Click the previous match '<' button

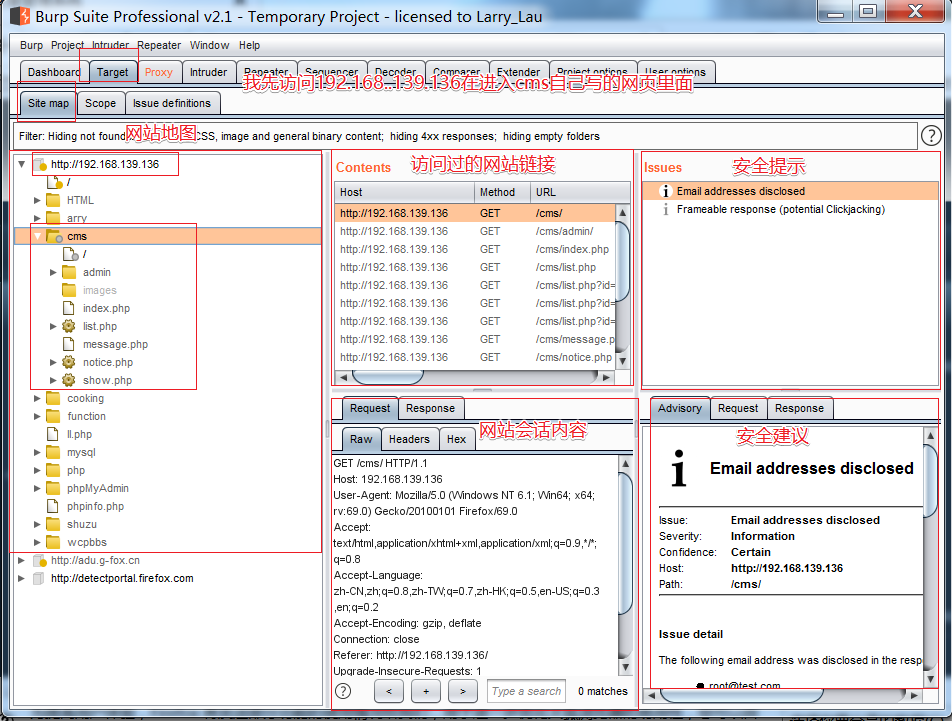389,691
